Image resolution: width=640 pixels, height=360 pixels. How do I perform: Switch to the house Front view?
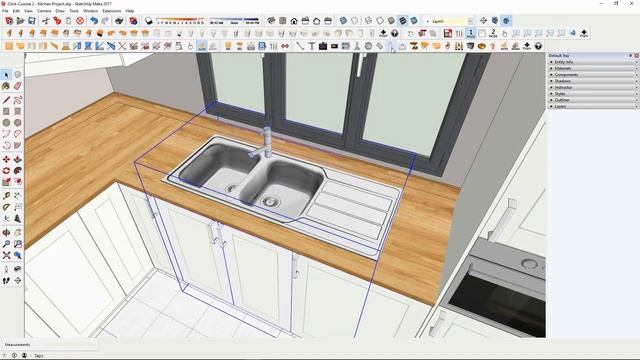[294, 20]
